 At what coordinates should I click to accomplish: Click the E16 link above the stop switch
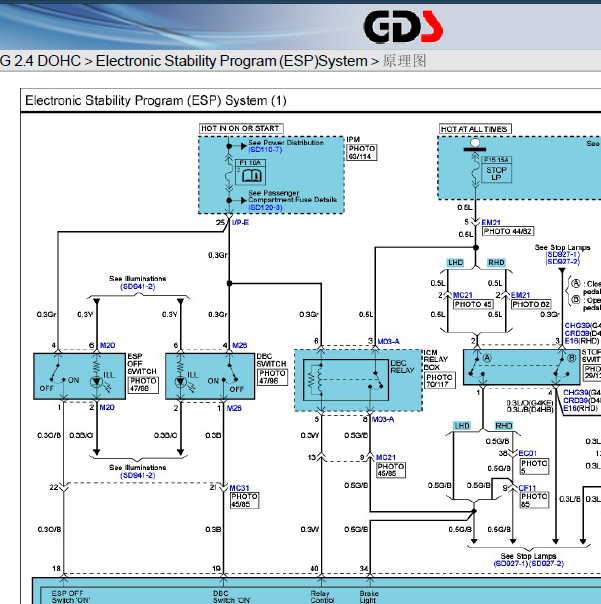[x=572, y=341]
